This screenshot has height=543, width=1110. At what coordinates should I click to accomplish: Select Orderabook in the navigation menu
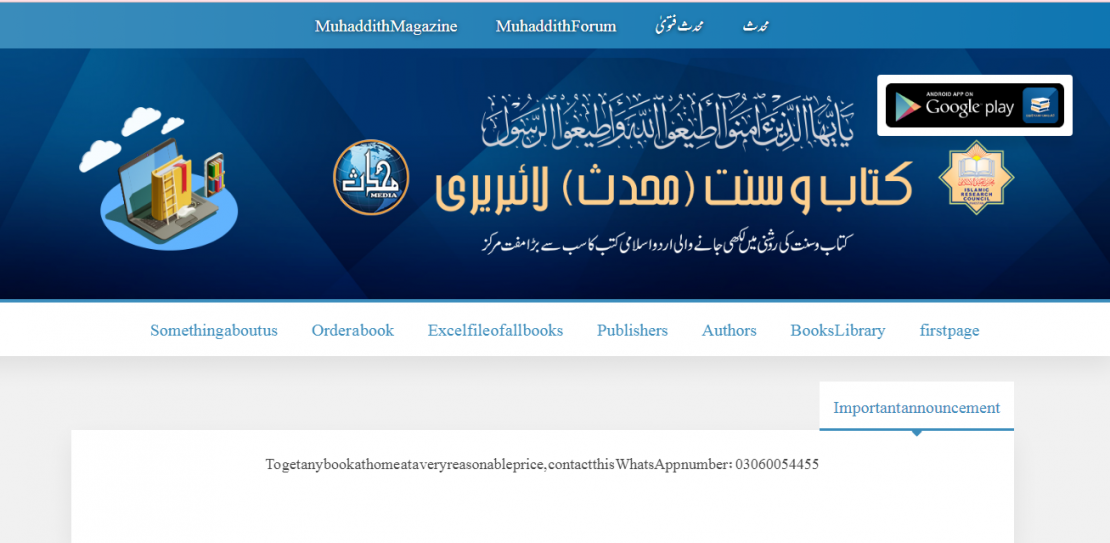pyautogui.click(x=352, y=330)
